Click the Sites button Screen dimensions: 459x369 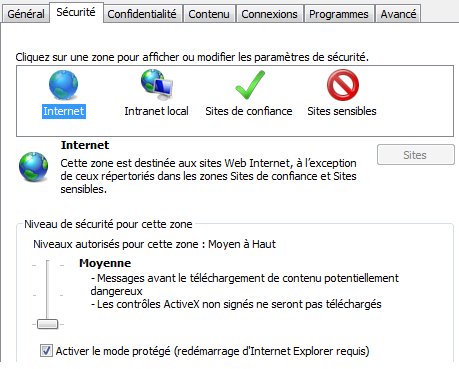415,155
